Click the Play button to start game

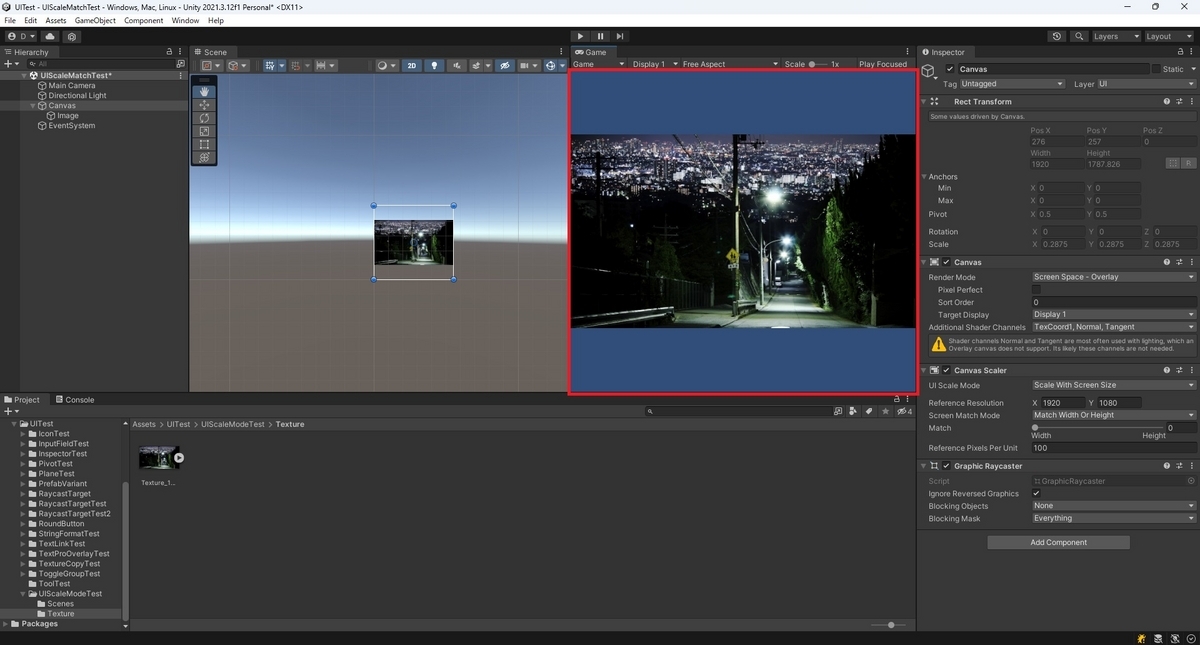pos(580,36)
